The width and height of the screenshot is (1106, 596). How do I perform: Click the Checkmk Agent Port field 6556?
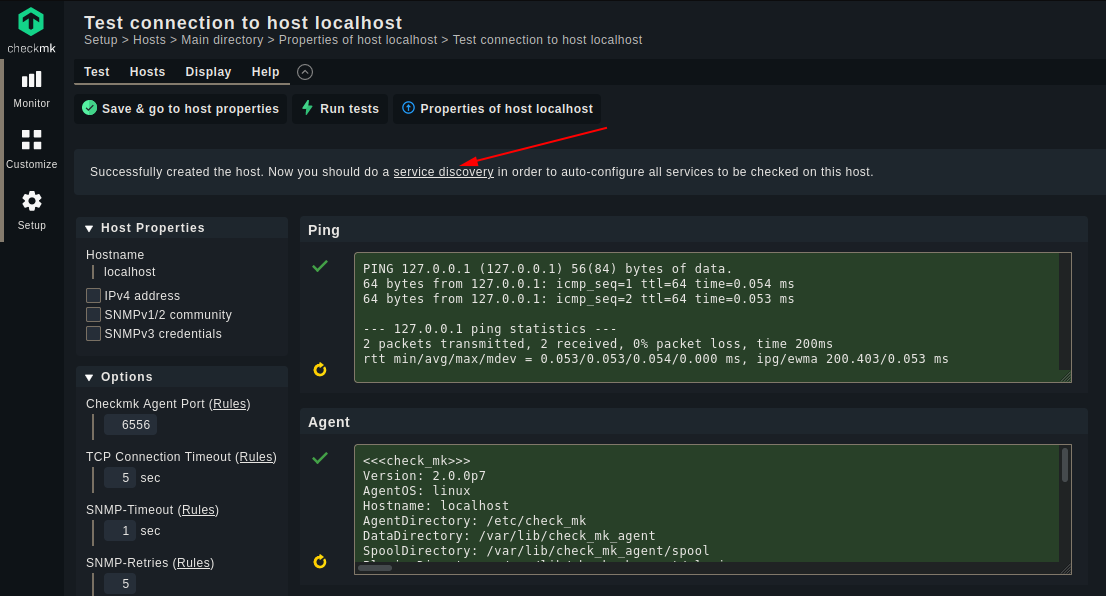130,425
